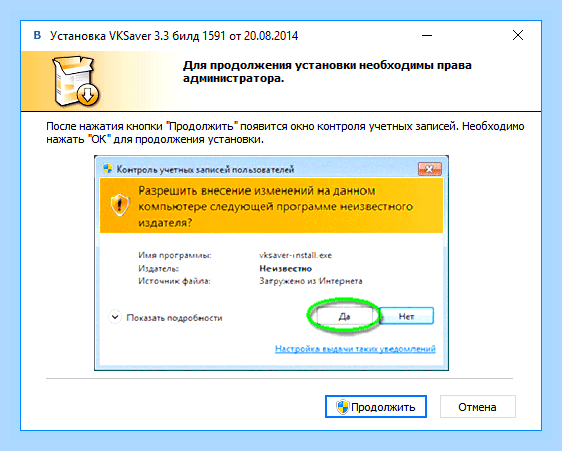Click the UAC example screenshot image
The height and width of the screenshot is (451, 562).
pos(271,263)
